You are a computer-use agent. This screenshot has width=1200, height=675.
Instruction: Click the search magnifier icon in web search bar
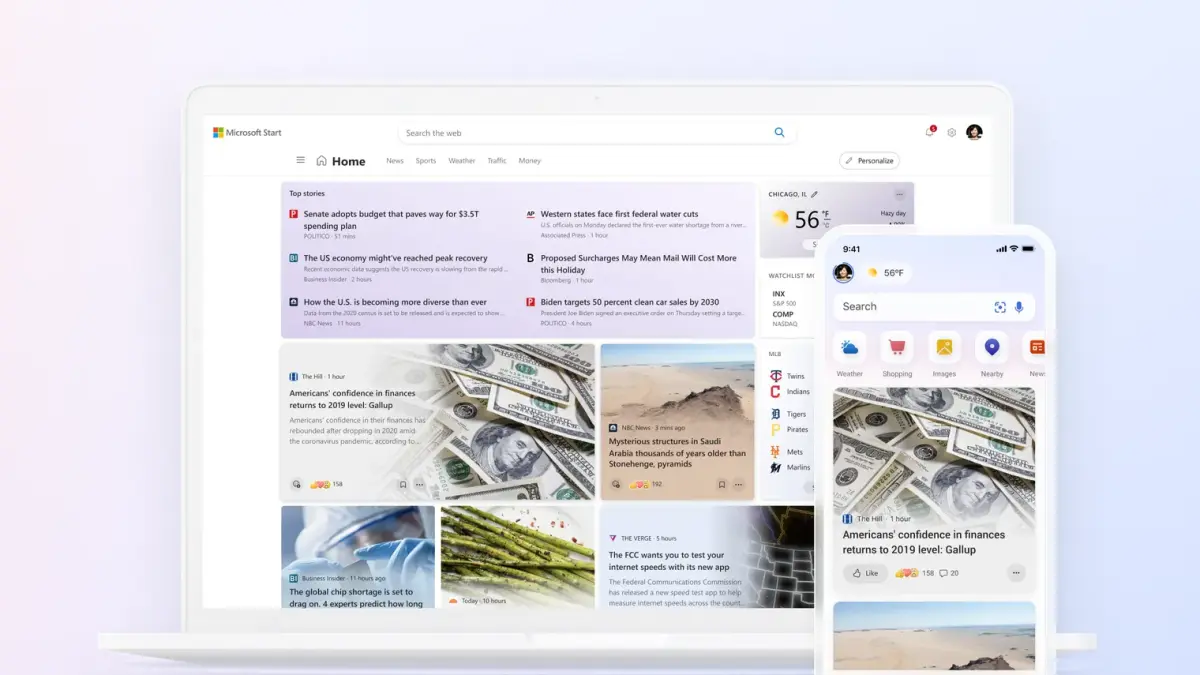pyautogui.click(x=779, y=132)
